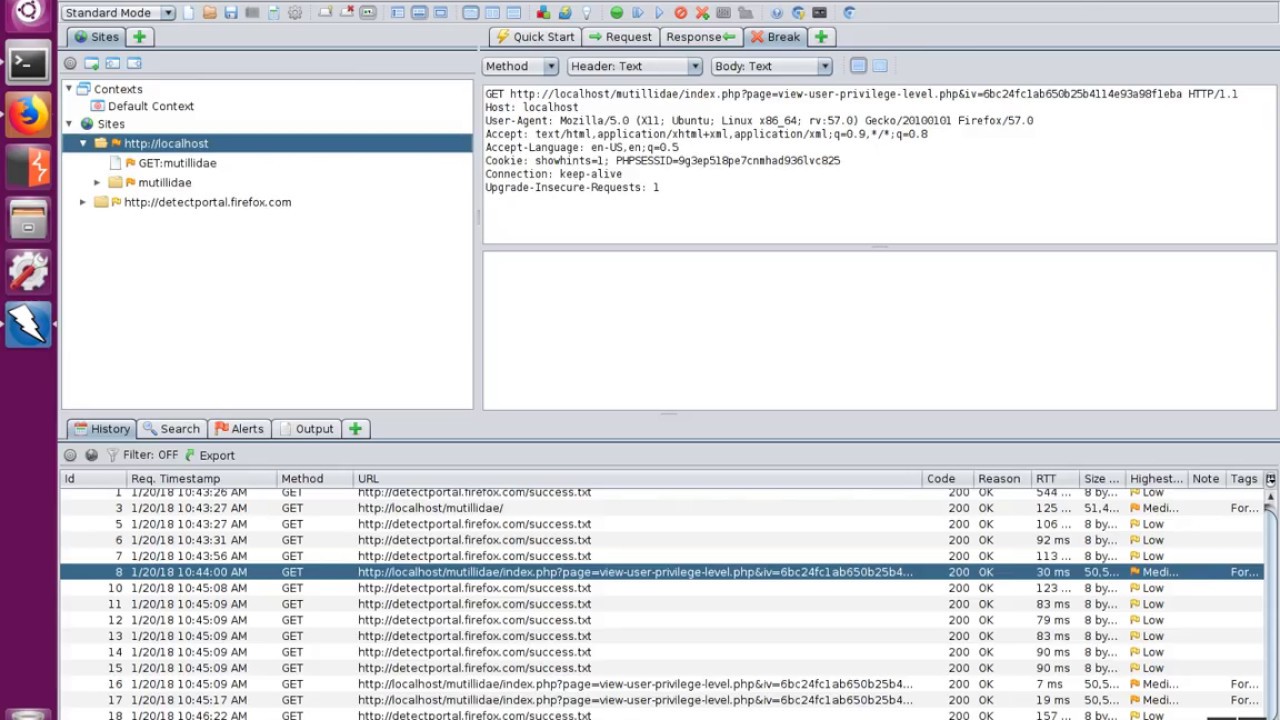Image resolution: width=1280 pixels, height=720 pixels.
Task: Toggle the second header/body view icon in Request tab
Action: pyautogui.click(x=880, y=66)
